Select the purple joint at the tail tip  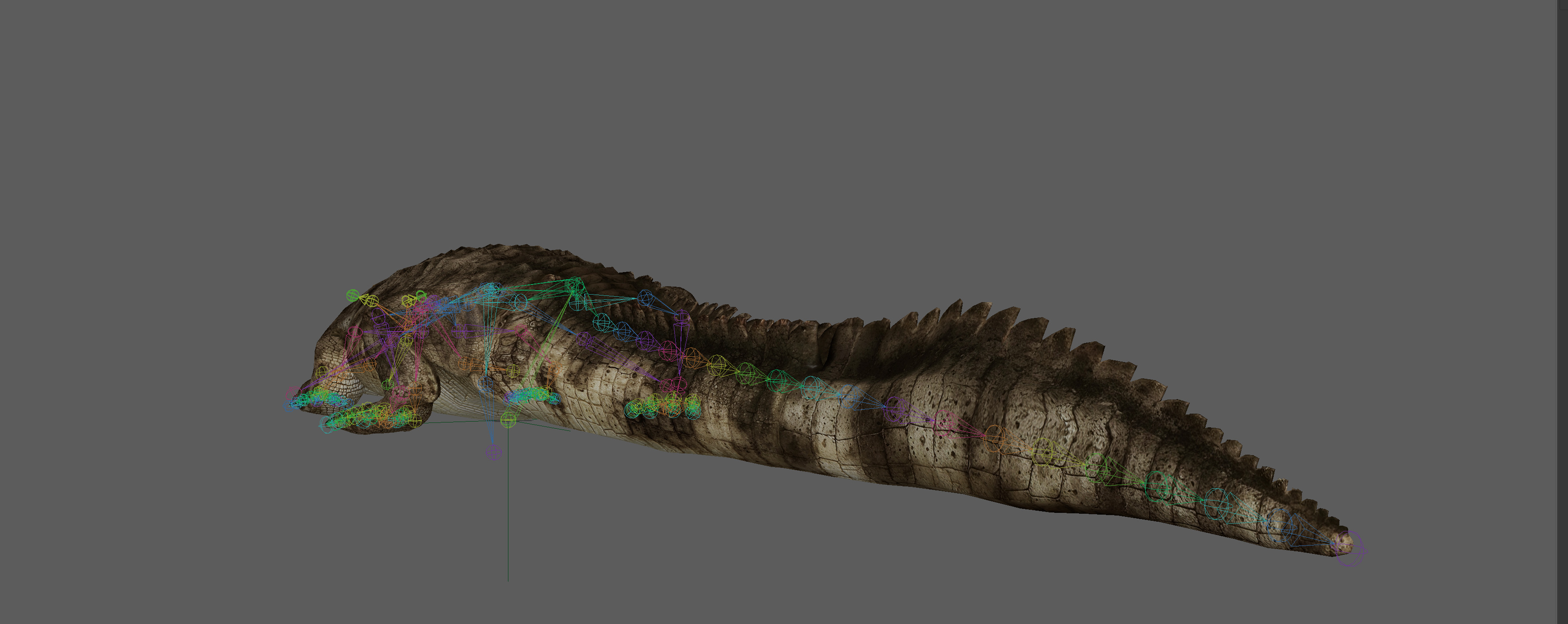[x=1349, y=549]
